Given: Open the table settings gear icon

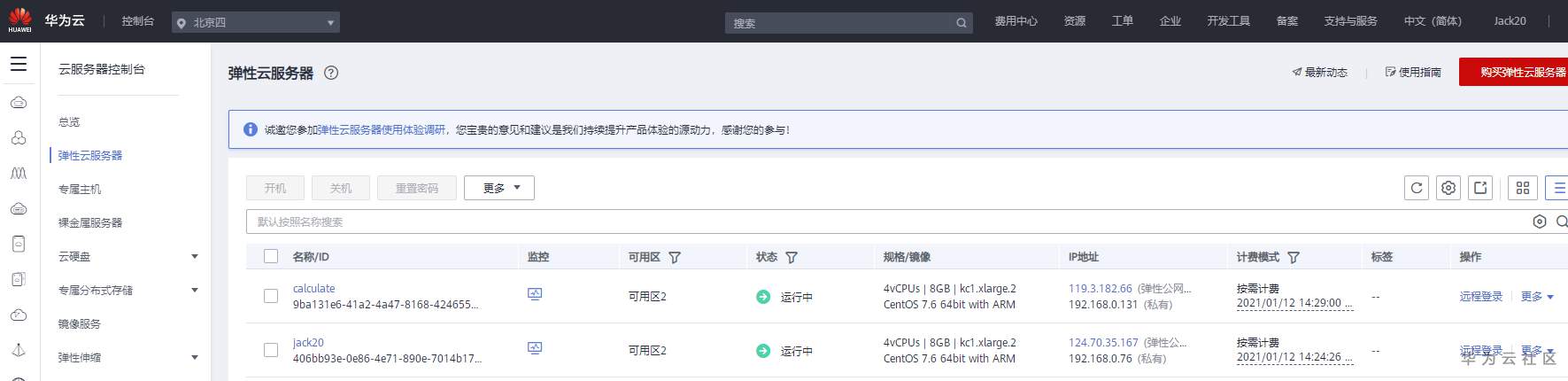Looking at the screenshot, I should 1448,188.
